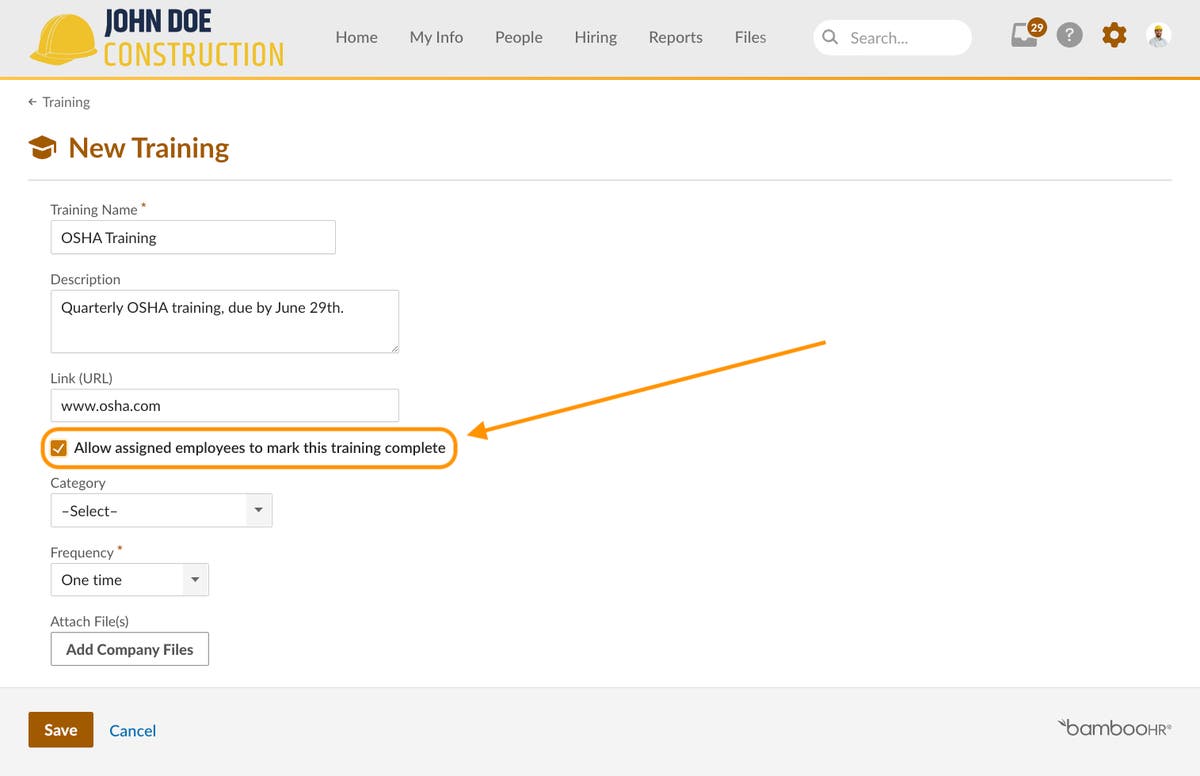Open the help question mark icon

point(1069,35)
